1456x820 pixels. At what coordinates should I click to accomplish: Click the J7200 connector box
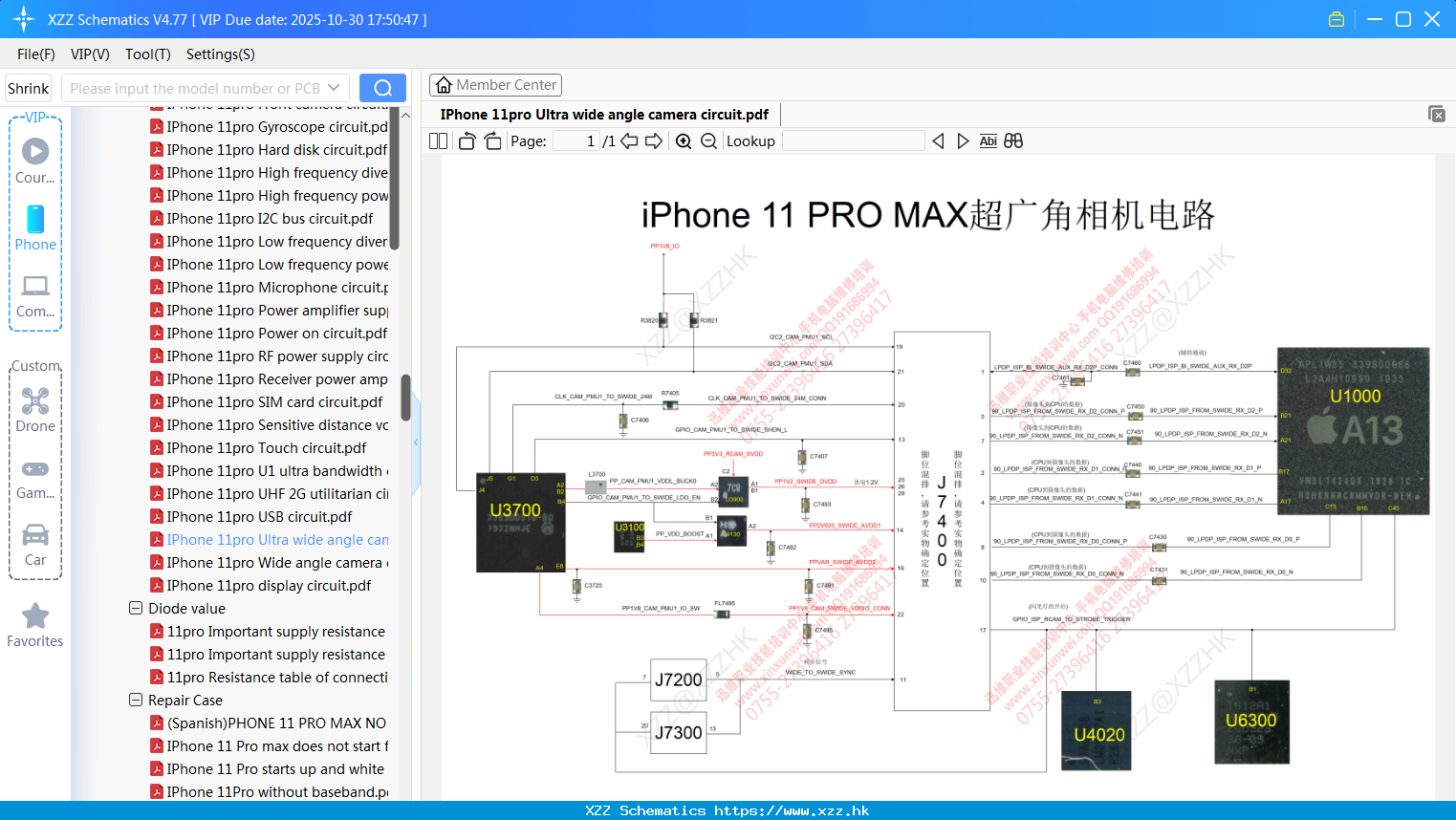tap(679, 680)
